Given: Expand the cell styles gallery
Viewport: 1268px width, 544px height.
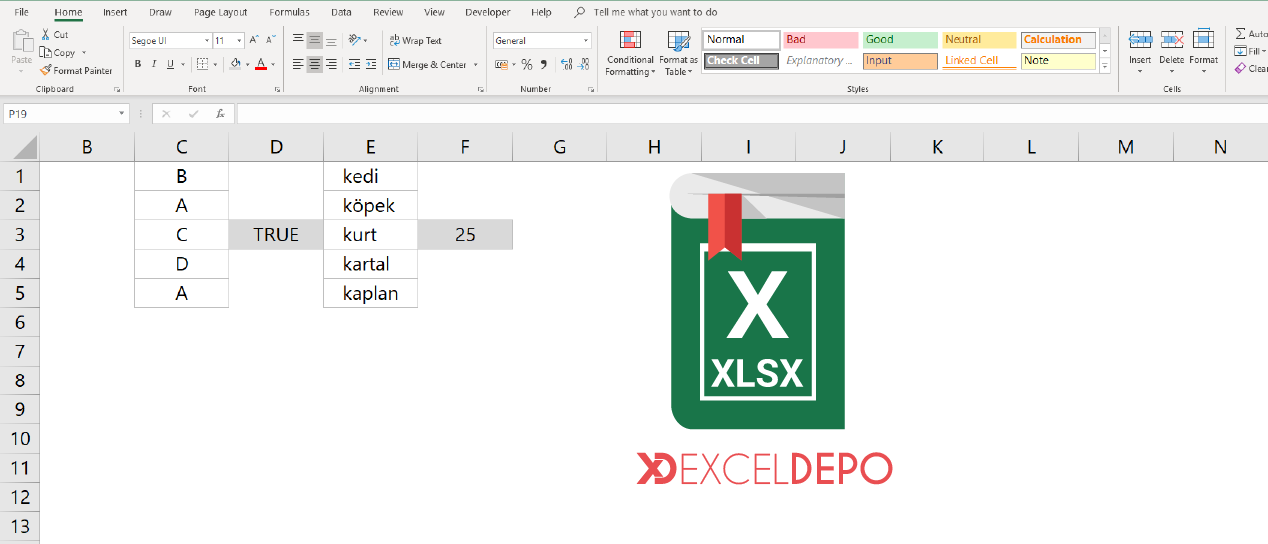Looking at the screenshot, I should [x=1105, y=67].
